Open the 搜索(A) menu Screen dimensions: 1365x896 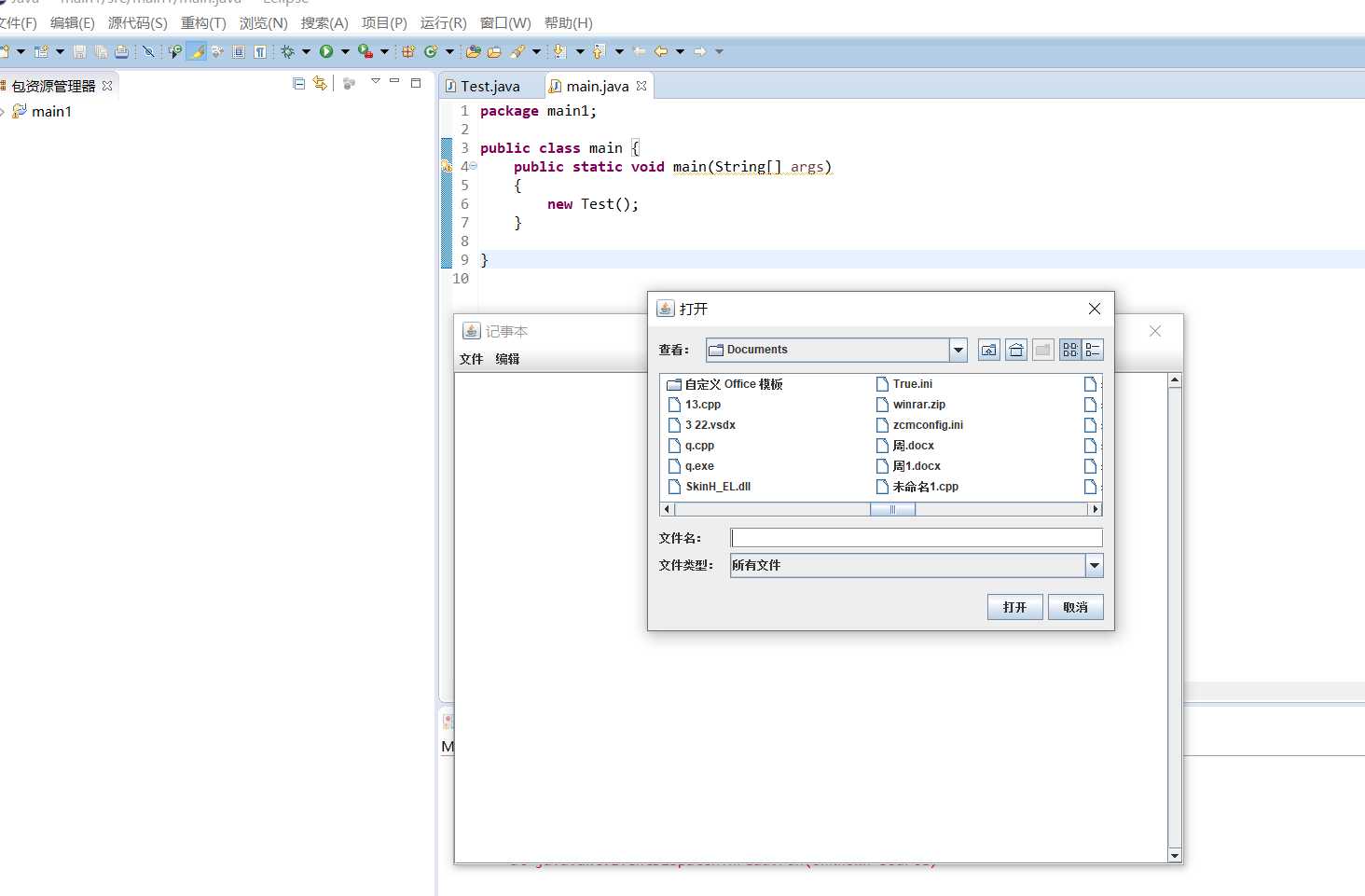(x=324, y=22)
